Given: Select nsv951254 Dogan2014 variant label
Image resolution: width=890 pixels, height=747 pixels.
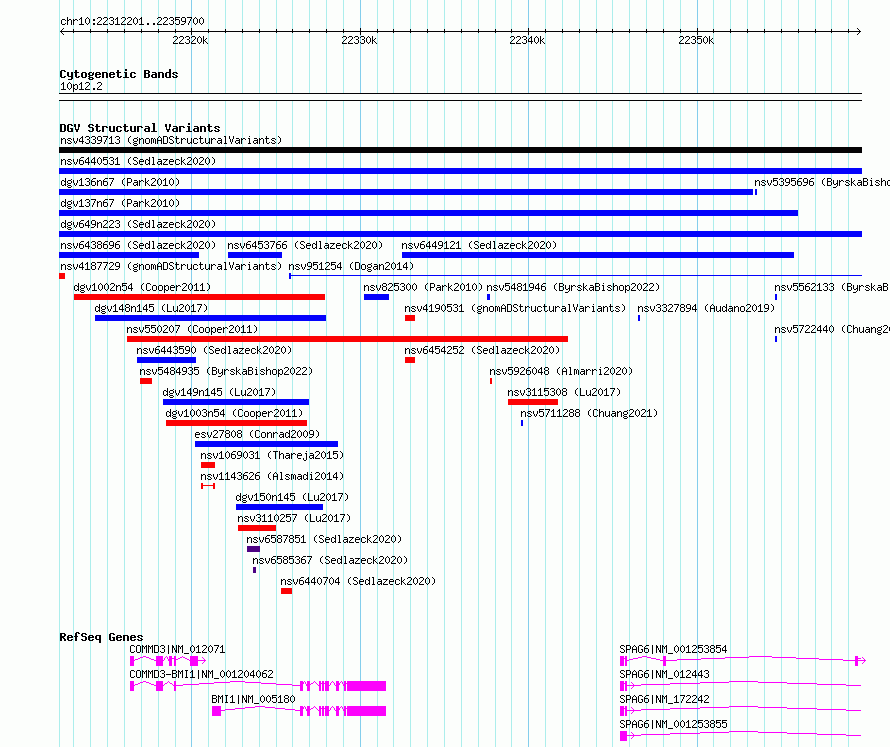Looking at the screenshot, I should pyautogui.click(x=351, y=266).
